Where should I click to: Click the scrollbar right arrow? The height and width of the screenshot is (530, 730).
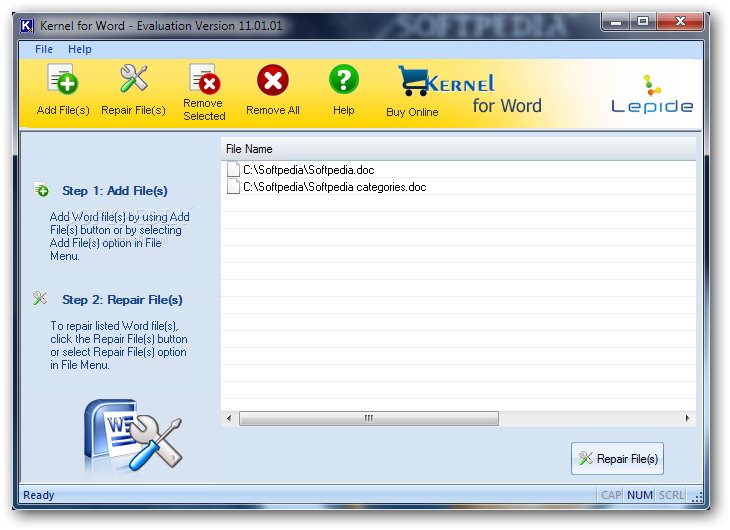tap(688, 418)
